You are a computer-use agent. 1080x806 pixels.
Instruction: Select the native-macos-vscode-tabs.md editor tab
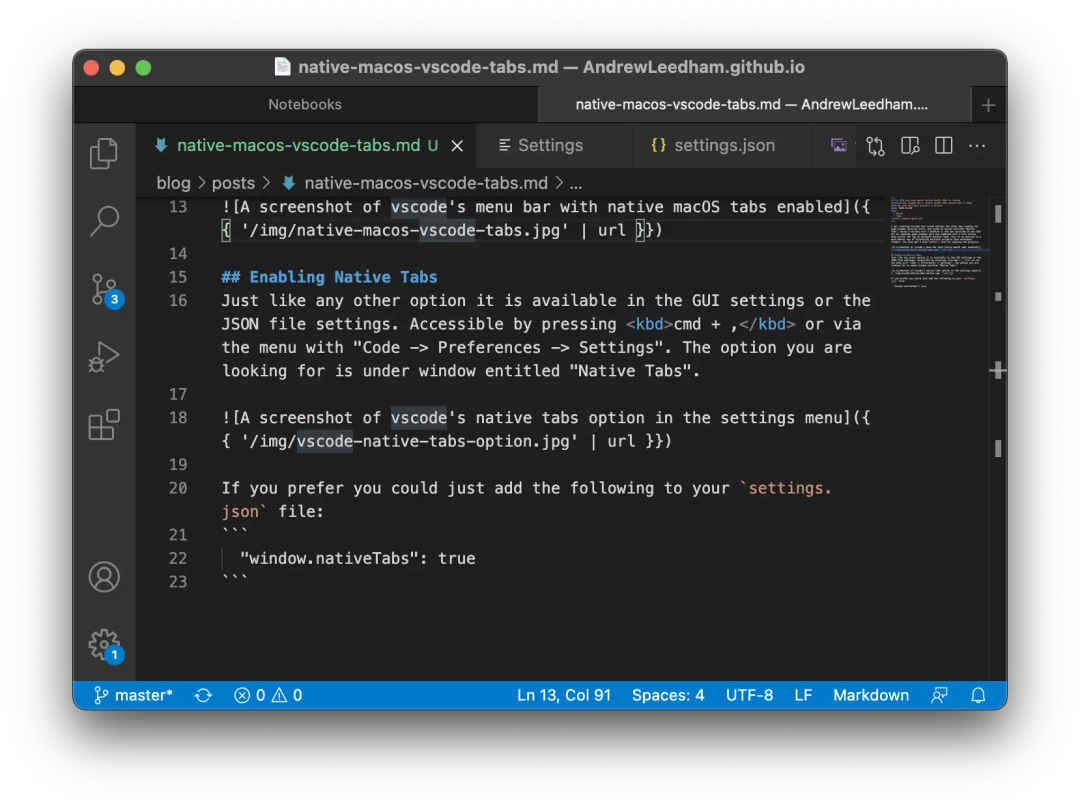(307, 145)
